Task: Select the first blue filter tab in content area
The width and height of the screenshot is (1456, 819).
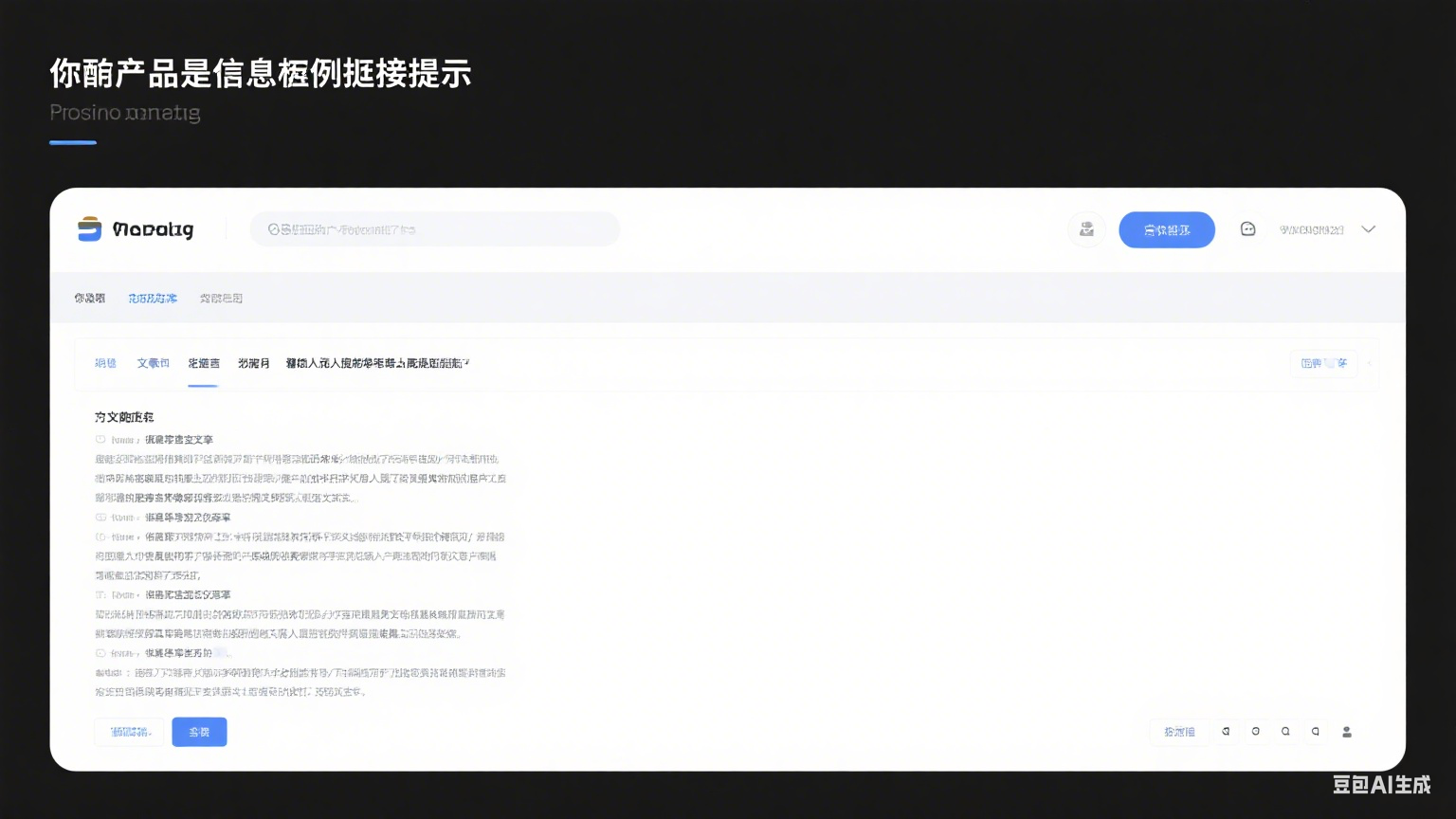Action: (x=105, y=363)
